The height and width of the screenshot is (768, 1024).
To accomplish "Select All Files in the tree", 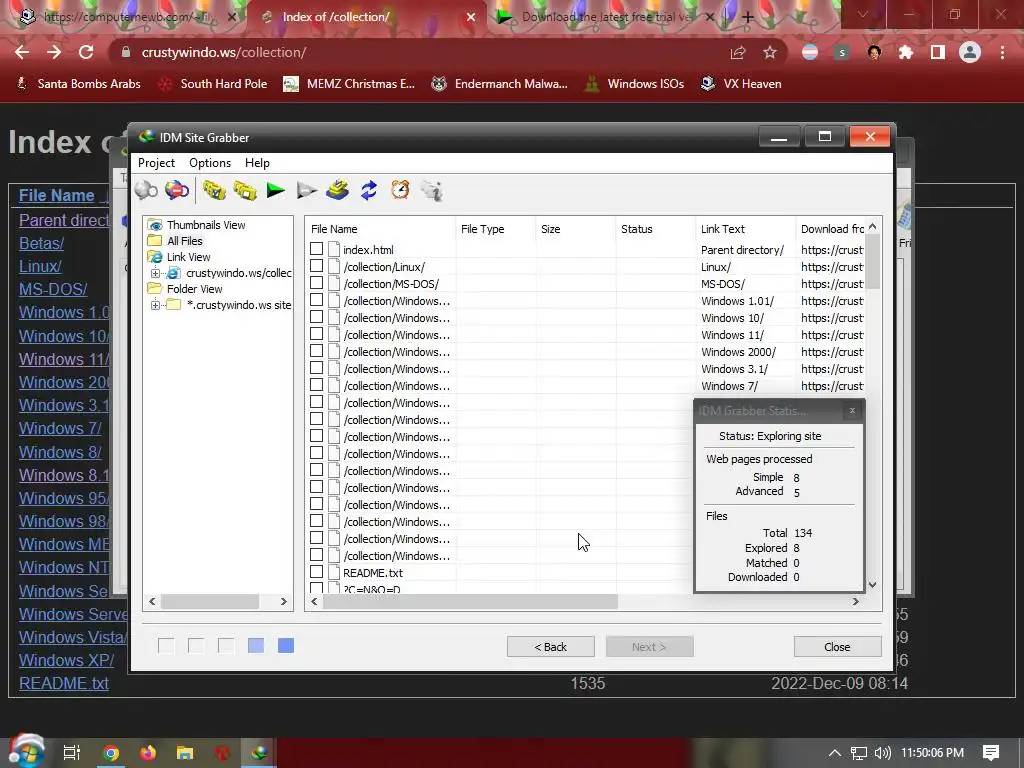I will click(x=184, y=241).
